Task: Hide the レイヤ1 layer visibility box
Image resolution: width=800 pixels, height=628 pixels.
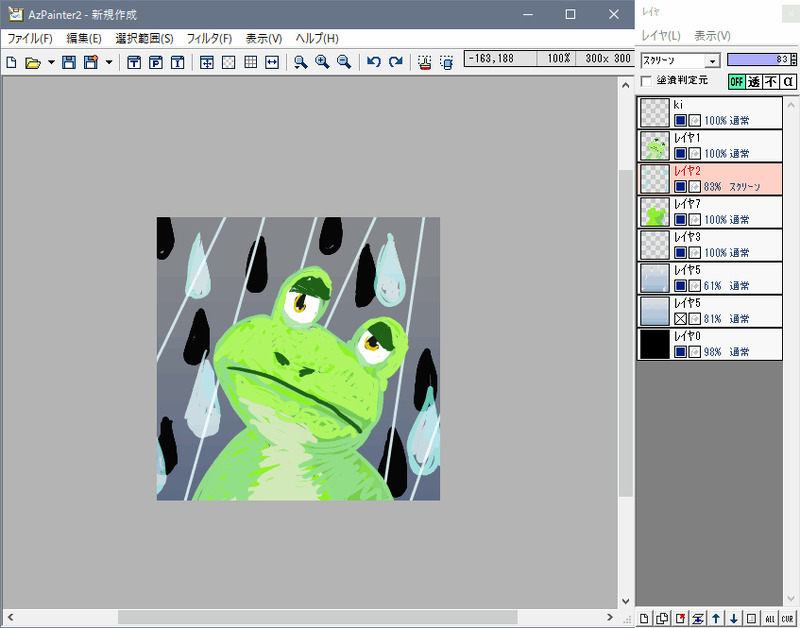Action: click(680, 154)
